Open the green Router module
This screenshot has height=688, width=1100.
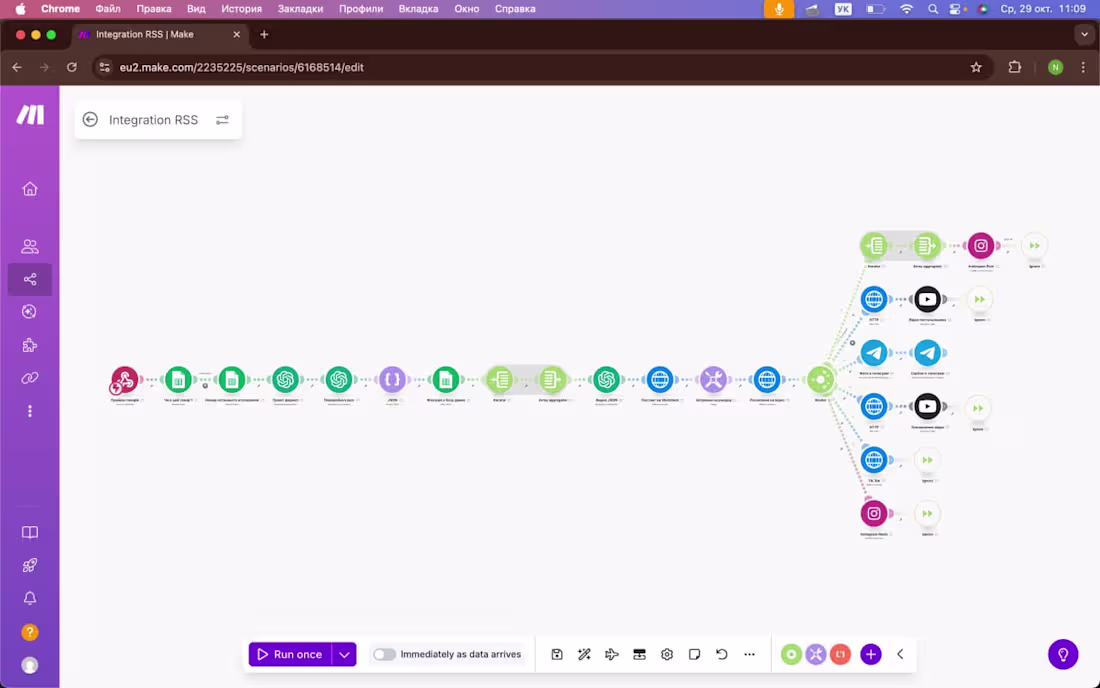[x=820, y=379]
